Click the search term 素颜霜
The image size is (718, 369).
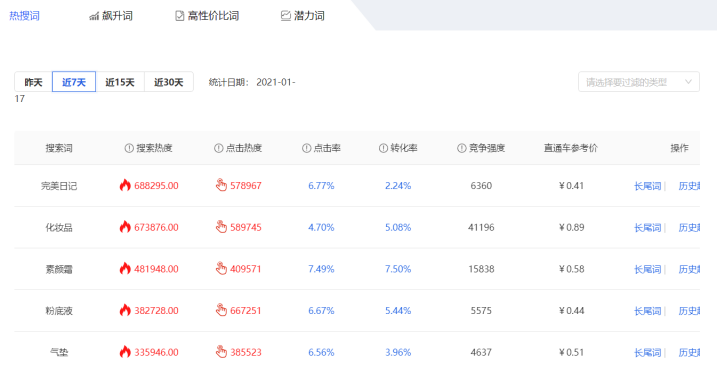click(59, 269)
